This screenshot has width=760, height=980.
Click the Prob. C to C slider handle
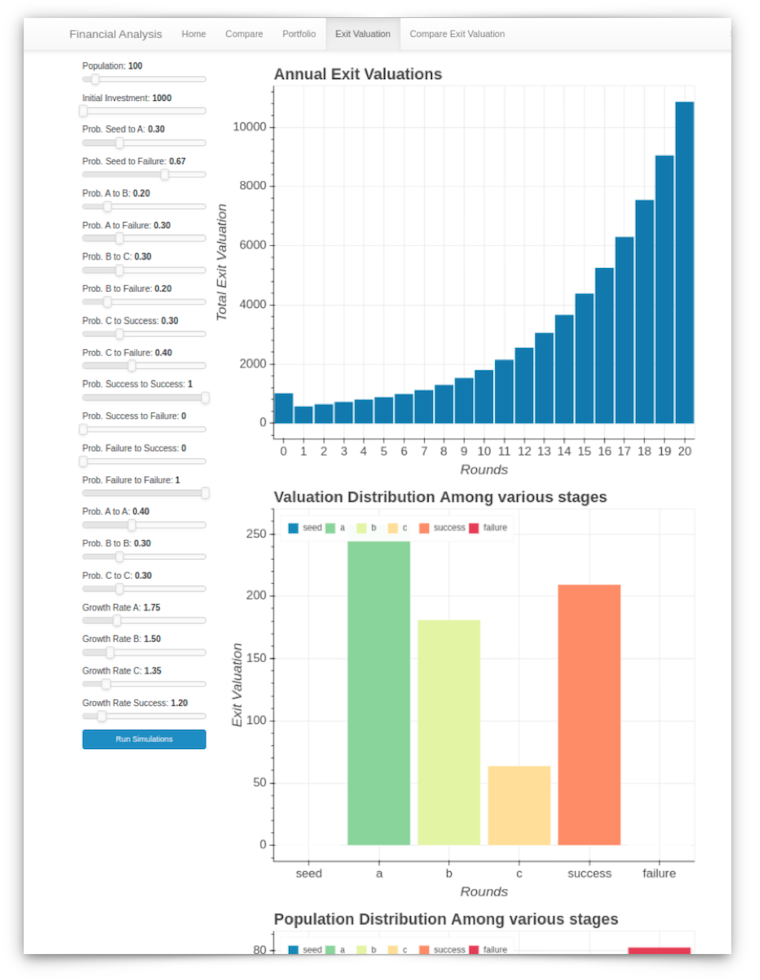click(x=119, y=589)
